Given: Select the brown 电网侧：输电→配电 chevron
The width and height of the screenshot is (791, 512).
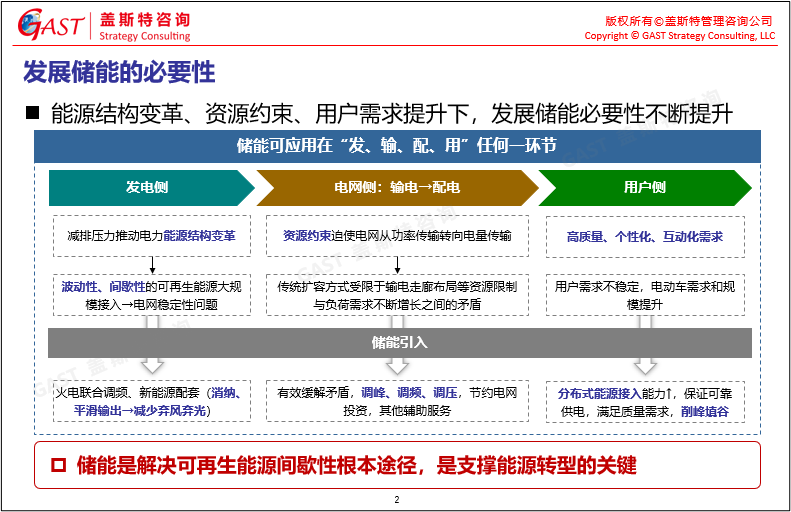Looking at the screenshot, I should [x=396, y=187].
